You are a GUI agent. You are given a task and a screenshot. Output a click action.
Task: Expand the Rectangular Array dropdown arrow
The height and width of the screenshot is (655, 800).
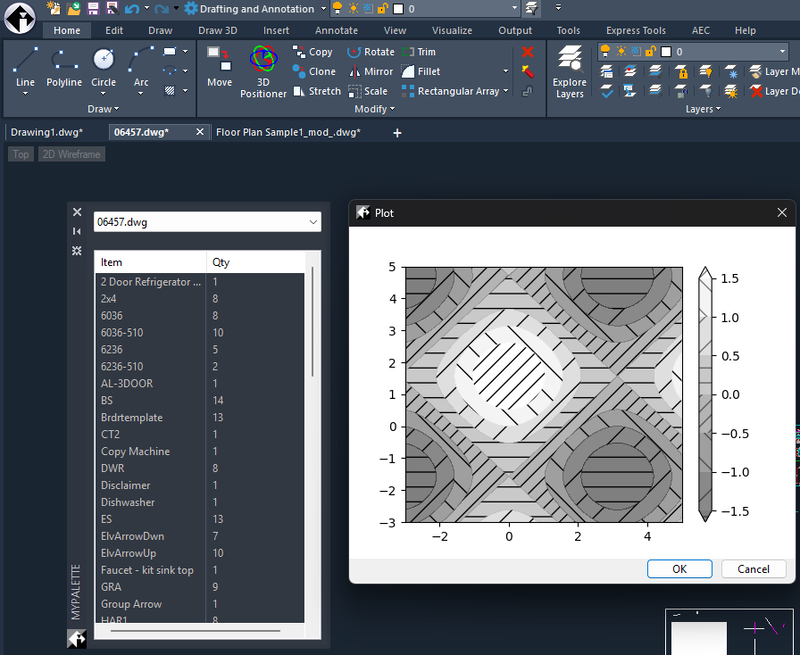(x=506, y=91)
